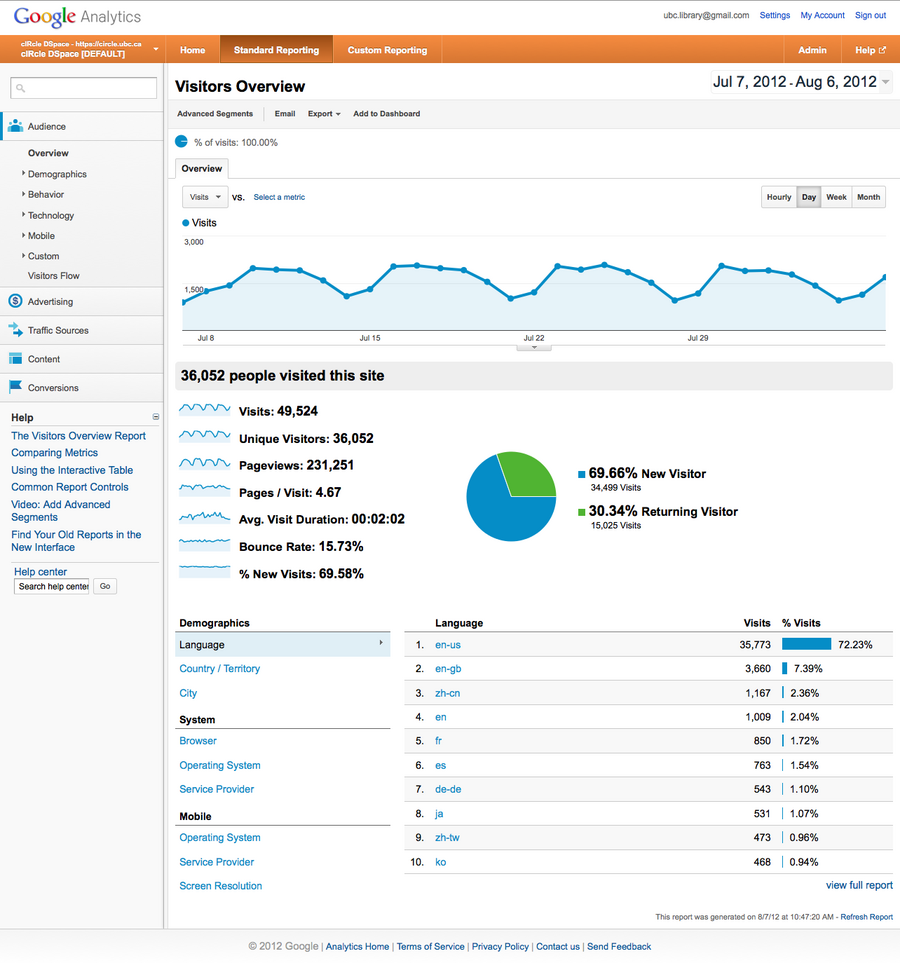The width and height of the screenshot is (900, 963).
Task: Open the date range picker dropdown
Action: 886,83
